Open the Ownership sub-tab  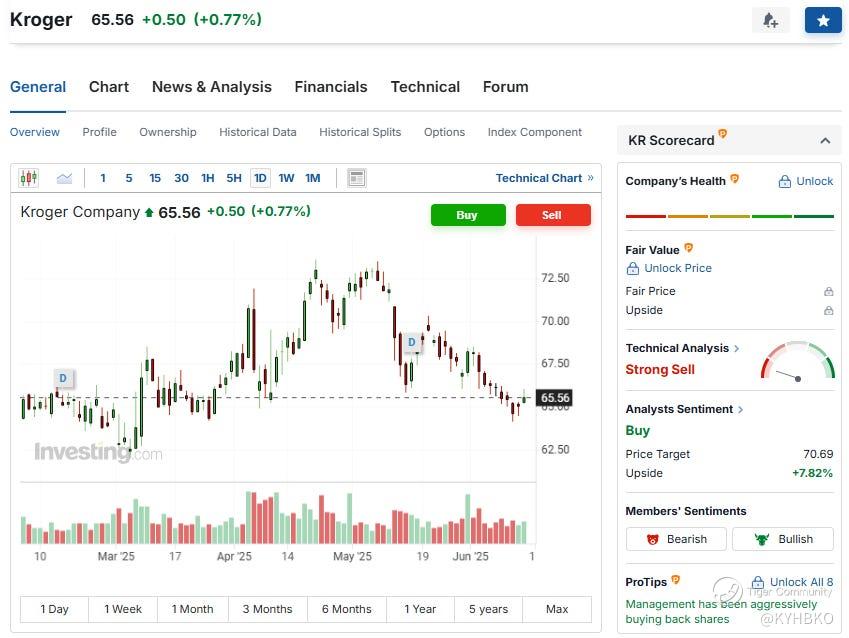pos(168,132)
